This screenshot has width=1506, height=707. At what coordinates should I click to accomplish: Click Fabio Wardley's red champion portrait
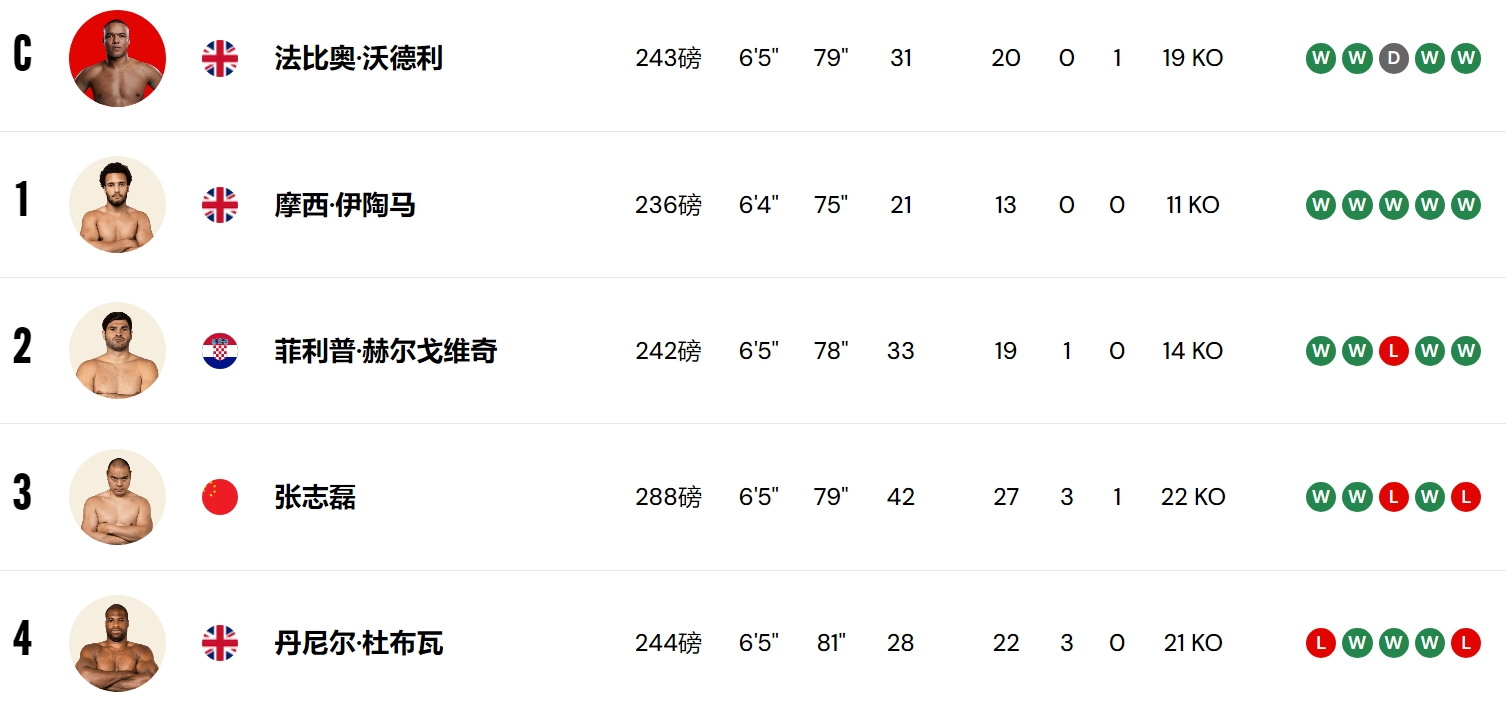pos(117,59)
